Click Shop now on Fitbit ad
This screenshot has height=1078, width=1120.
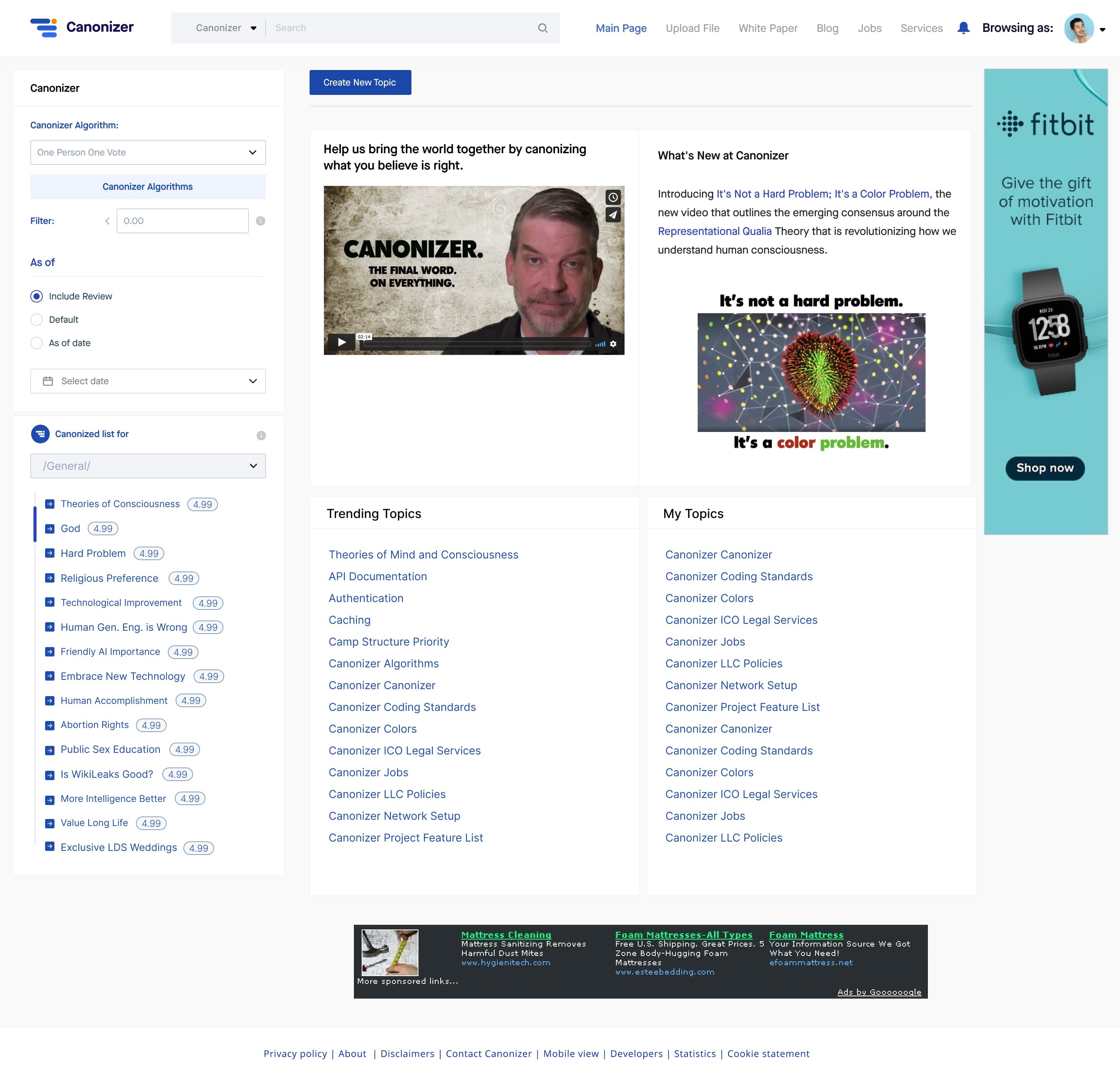(1045, 468)
